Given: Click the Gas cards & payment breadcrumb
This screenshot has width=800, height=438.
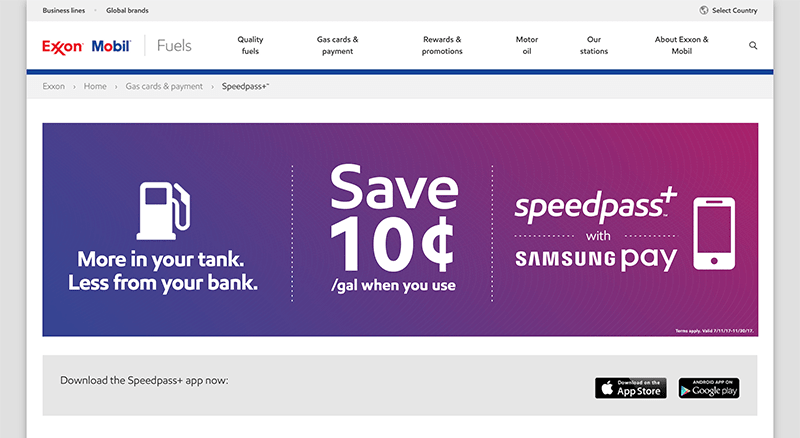Looking at the screenshot, I should (x=164, y=86).
